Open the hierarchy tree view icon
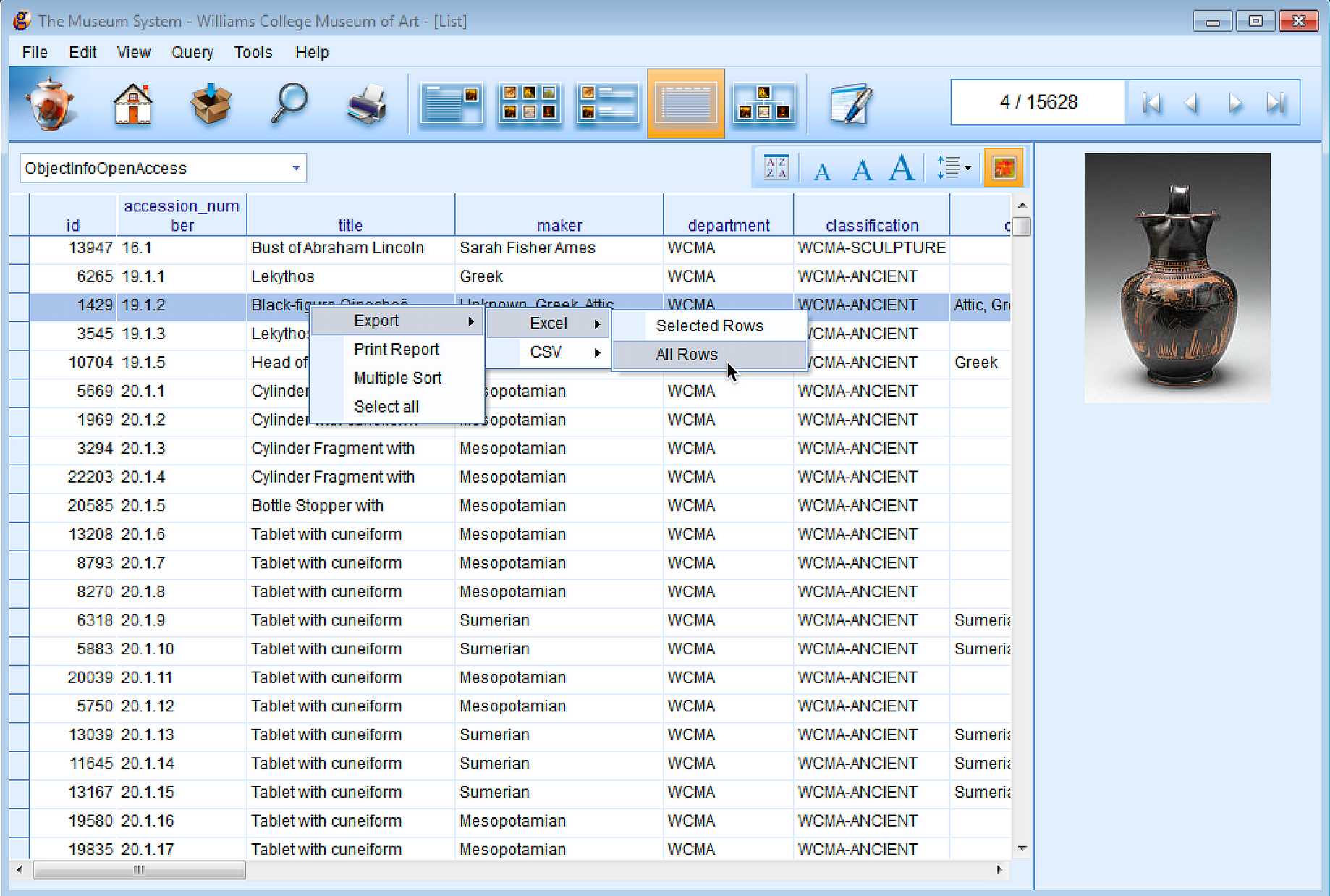The width and height of the screenshot is (1330, 896). tap(764, 103)
